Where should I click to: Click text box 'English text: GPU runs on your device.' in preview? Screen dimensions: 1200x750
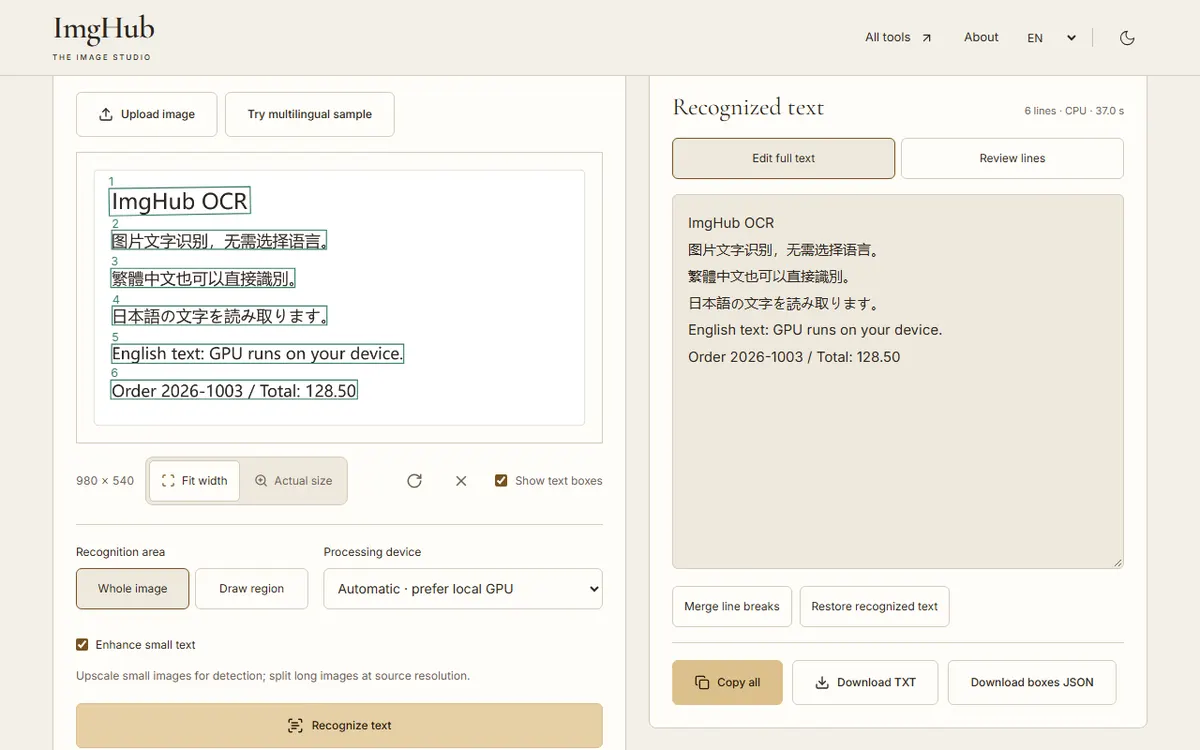click(x=257, y=353)
